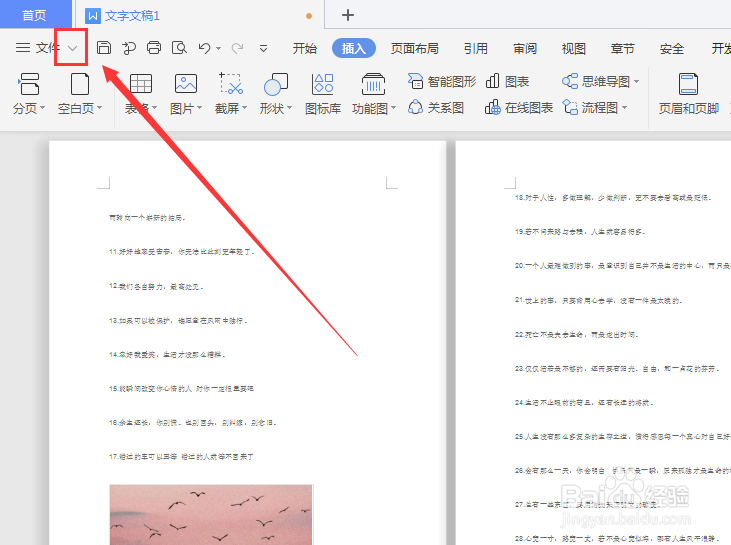Image resolution: width=731 pixels, height=545 pixels.
Task: Open Print Preview icon
Action: coord(179,48)
